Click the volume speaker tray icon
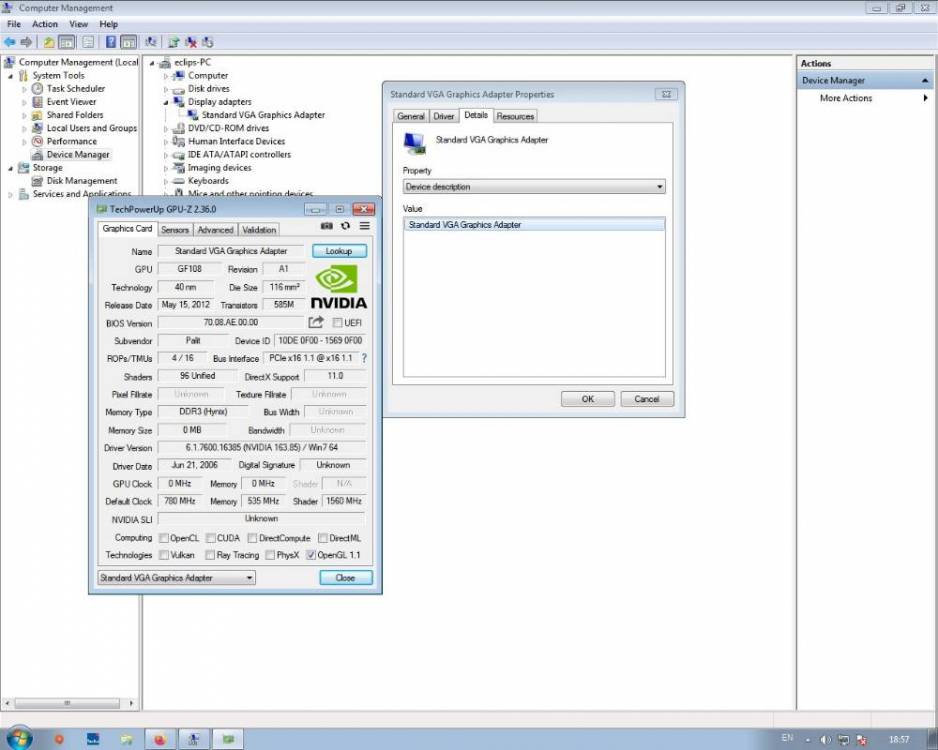The width and height of the screenshot is (938, 750). point(826,740)
